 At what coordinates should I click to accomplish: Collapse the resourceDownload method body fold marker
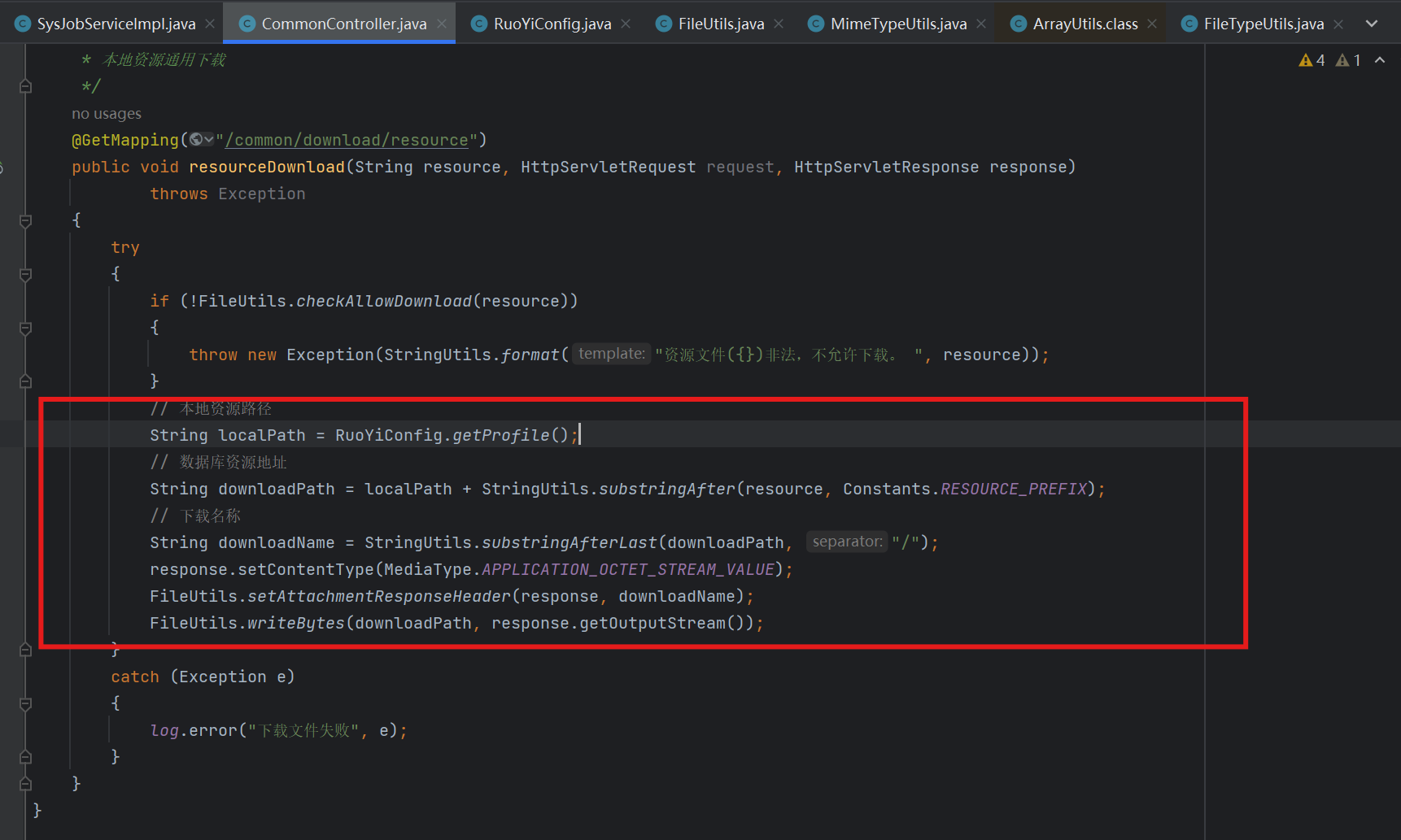[25, 221]
